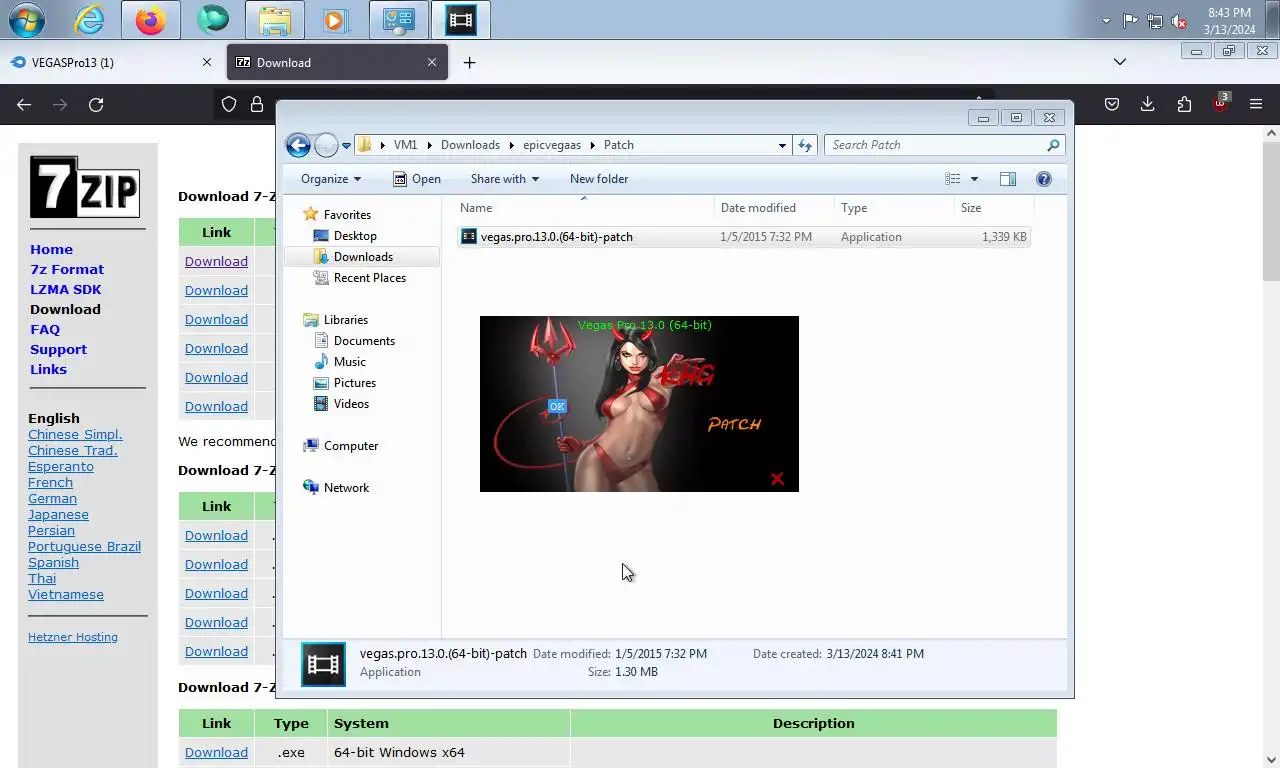
Task: Open the address bar history dropdown
Action: [782, 145]
